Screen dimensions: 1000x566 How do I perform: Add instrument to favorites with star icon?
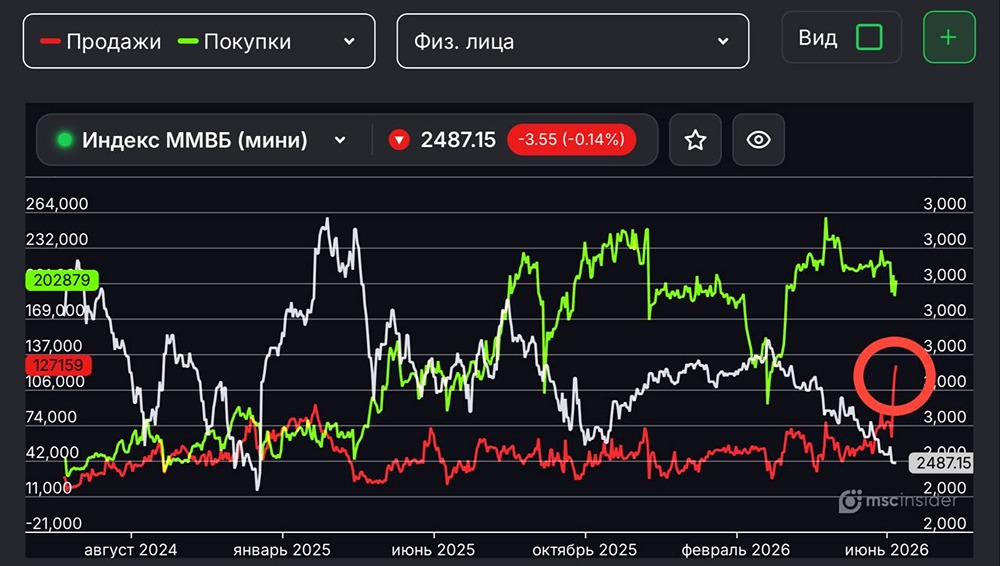click(695, 140)
